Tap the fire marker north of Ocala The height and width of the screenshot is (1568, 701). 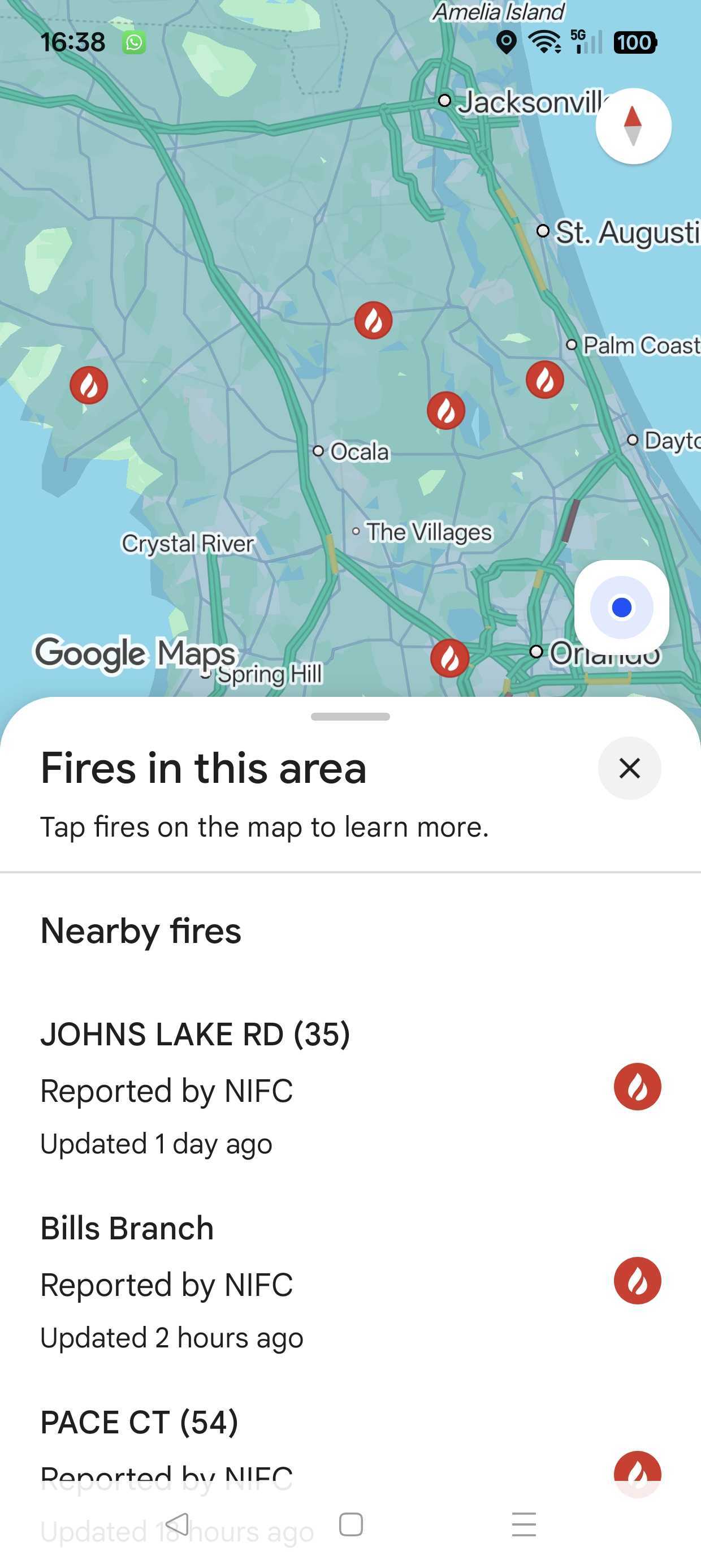click(x=373, y=320)
